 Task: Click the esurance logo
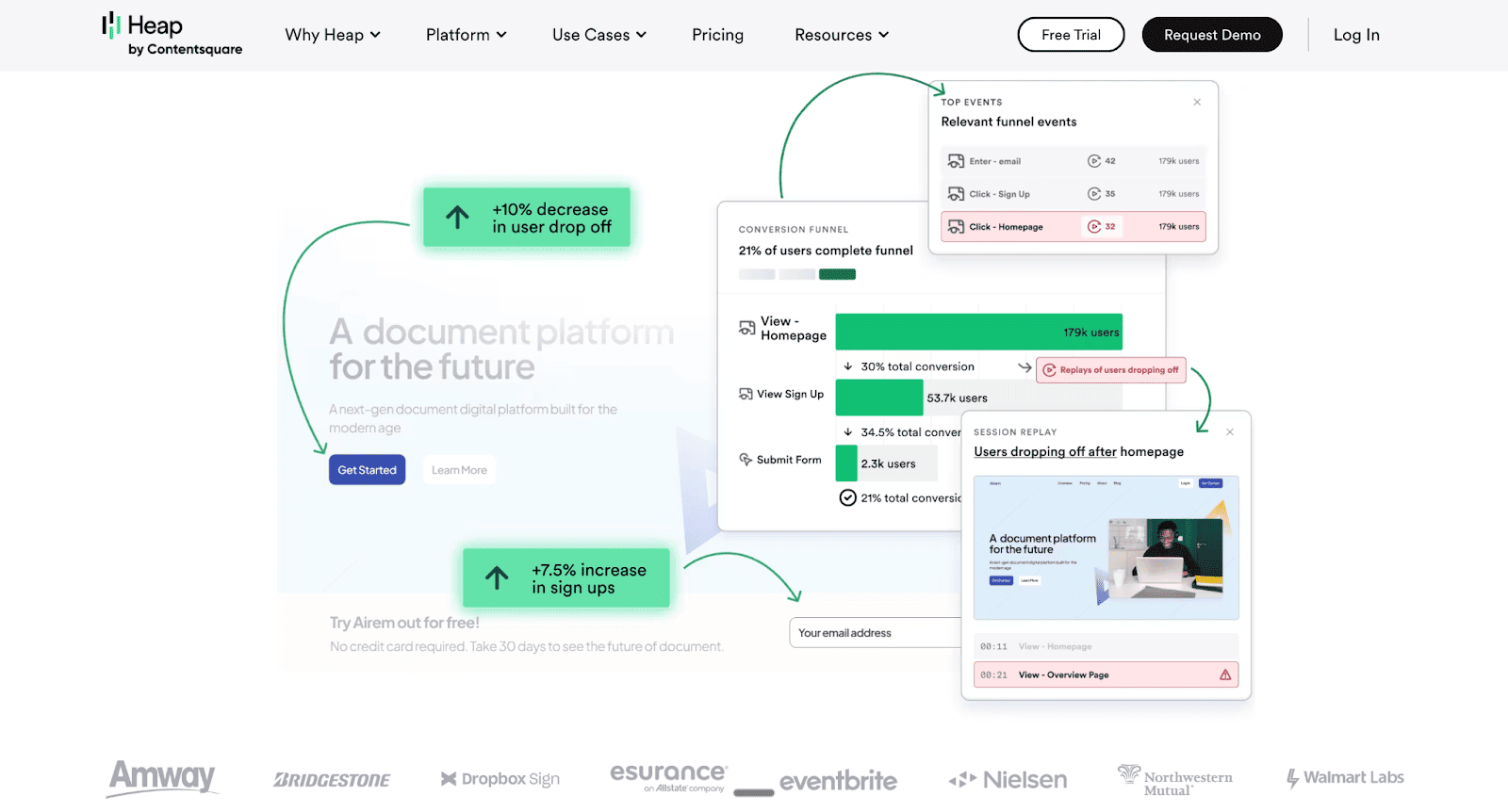[668, 777]
